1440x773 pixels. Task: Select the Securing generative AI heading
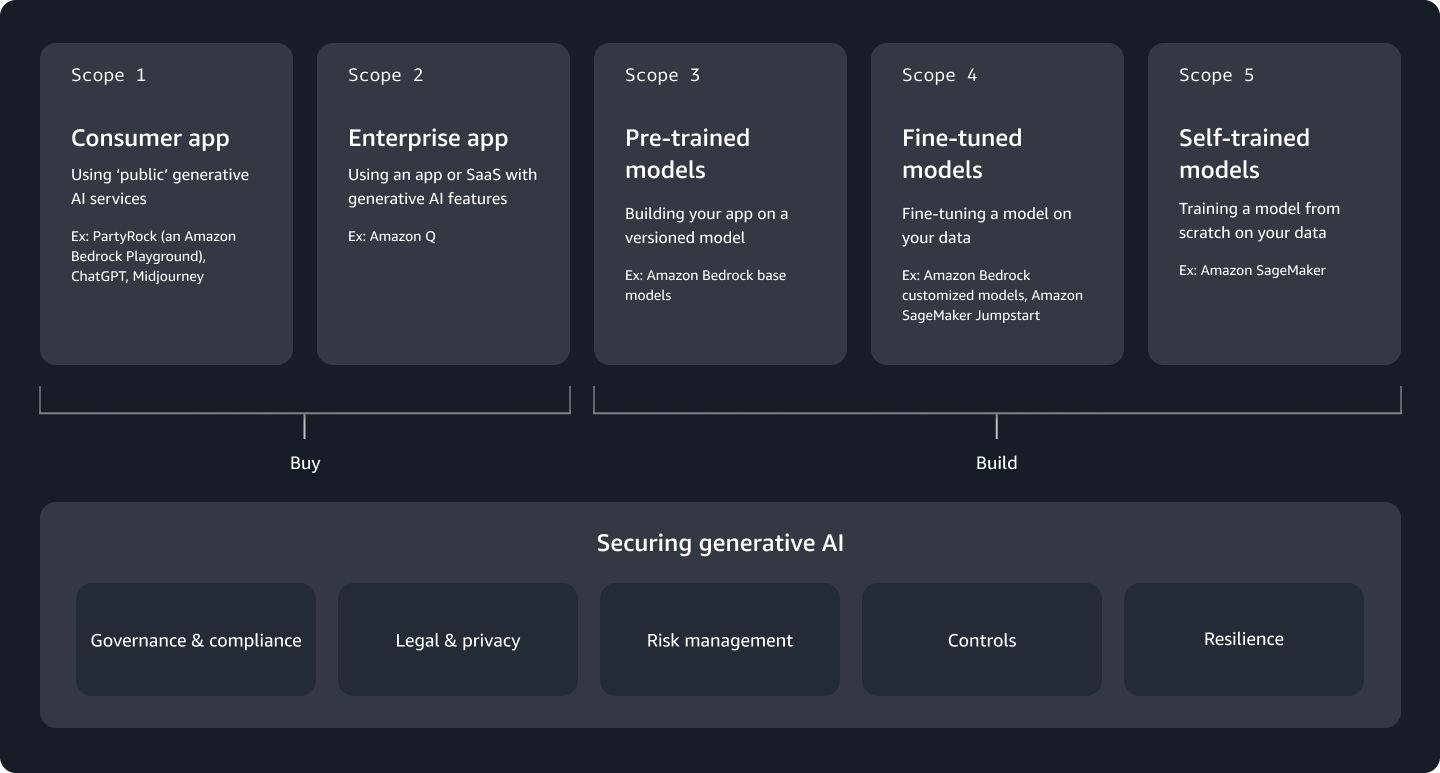click(720, 543)
